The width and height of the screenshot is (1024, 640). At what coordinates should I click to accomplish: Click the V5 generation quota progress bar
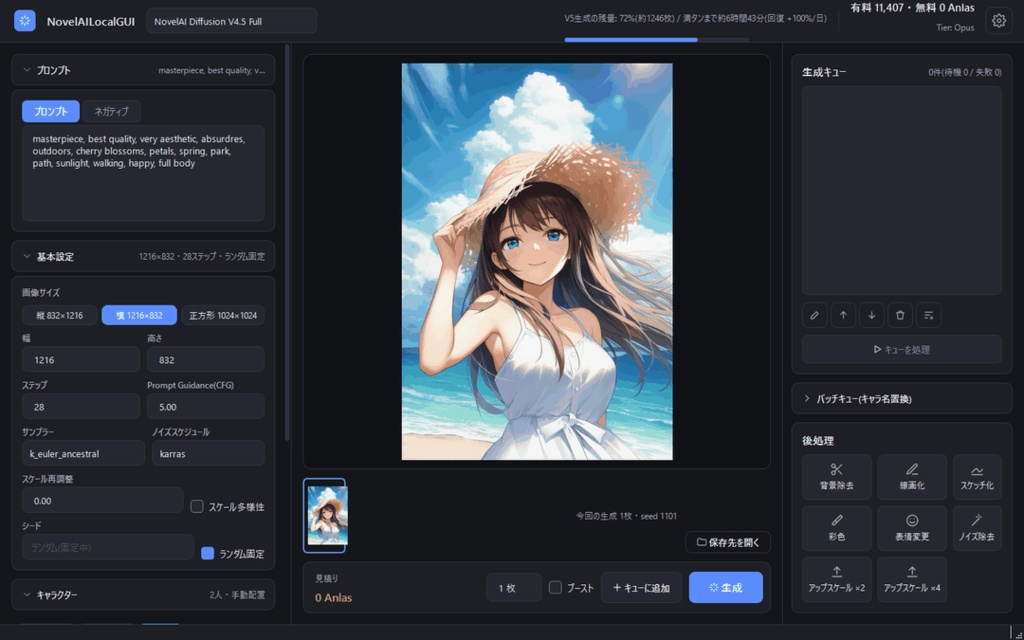(657, 40)
